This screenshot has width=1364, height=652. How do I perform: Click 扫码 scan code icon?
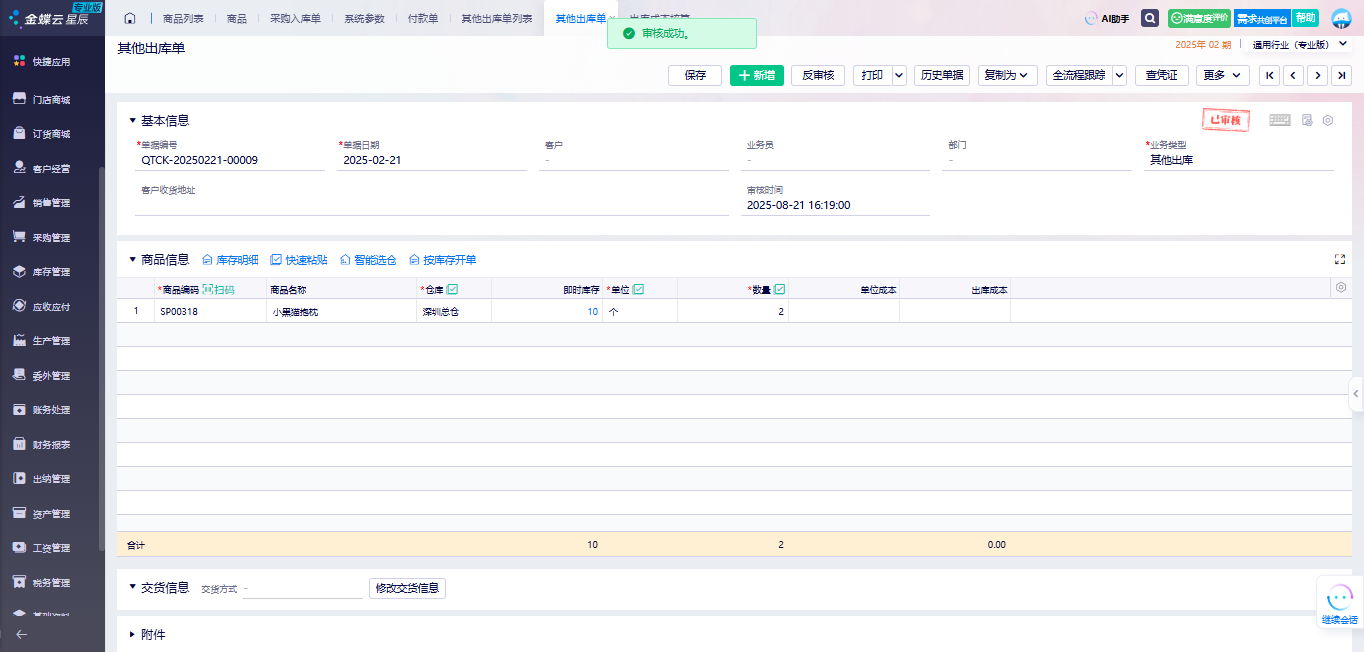[x=218, y=289]
